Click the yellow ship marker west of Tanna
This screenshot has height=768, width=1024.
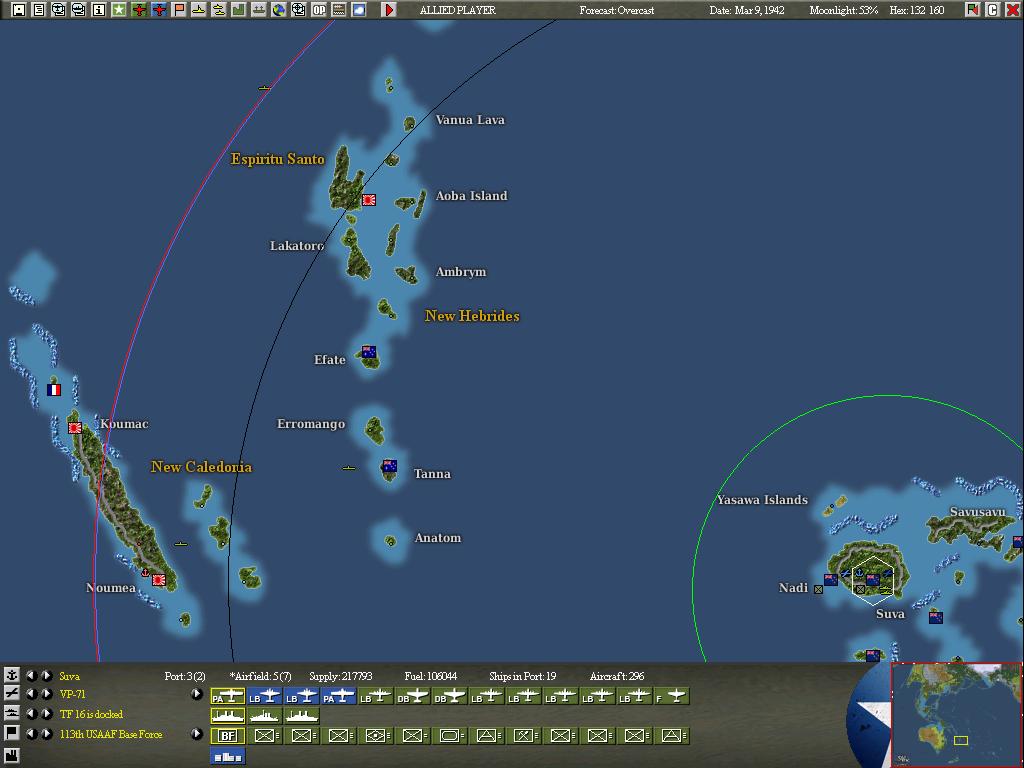pos(349,468)
